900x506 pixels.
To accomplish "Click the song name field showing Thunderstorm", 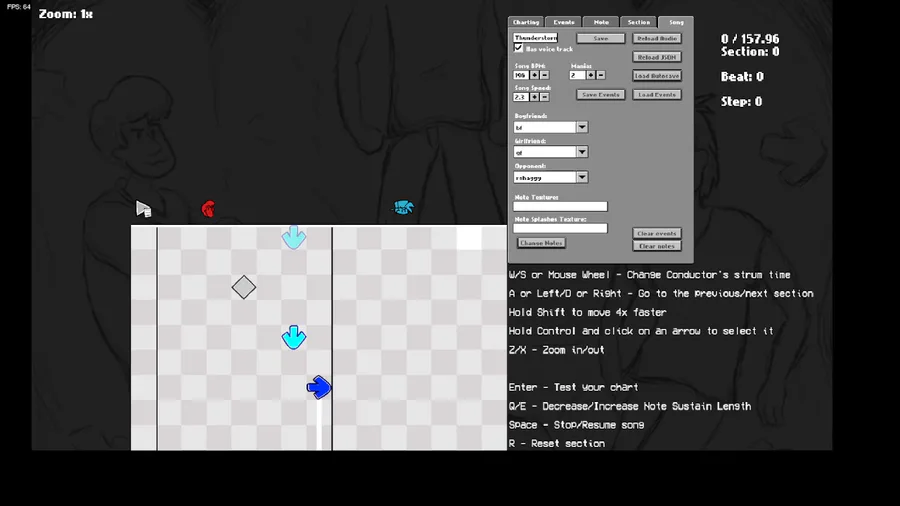I will click(x=536, y=38).
